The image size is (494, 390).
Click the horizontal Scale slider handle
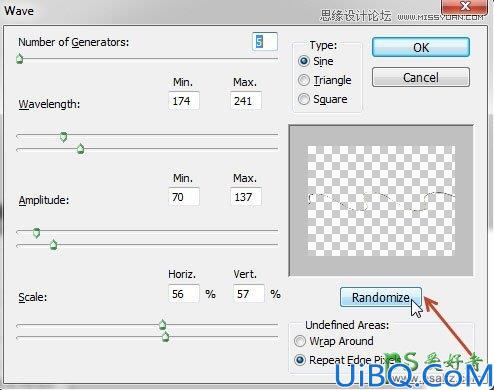coord(162,324)
